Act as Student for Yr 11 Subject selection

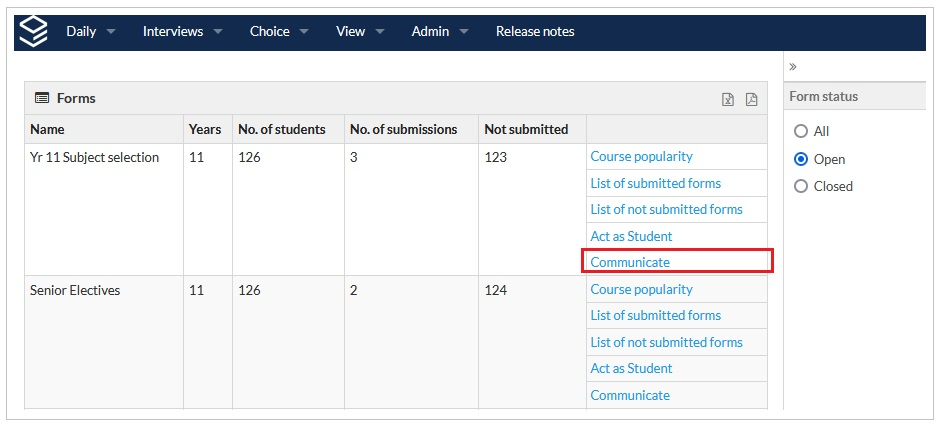point(631,236)
